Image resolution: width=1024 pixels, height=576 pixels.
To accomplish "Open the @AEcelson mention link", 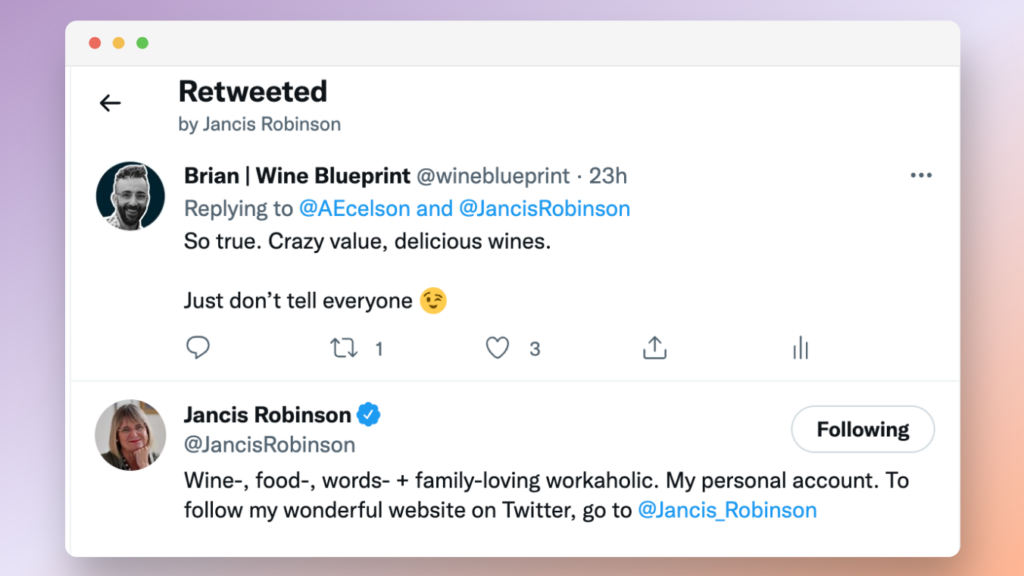I will [355, 208].
